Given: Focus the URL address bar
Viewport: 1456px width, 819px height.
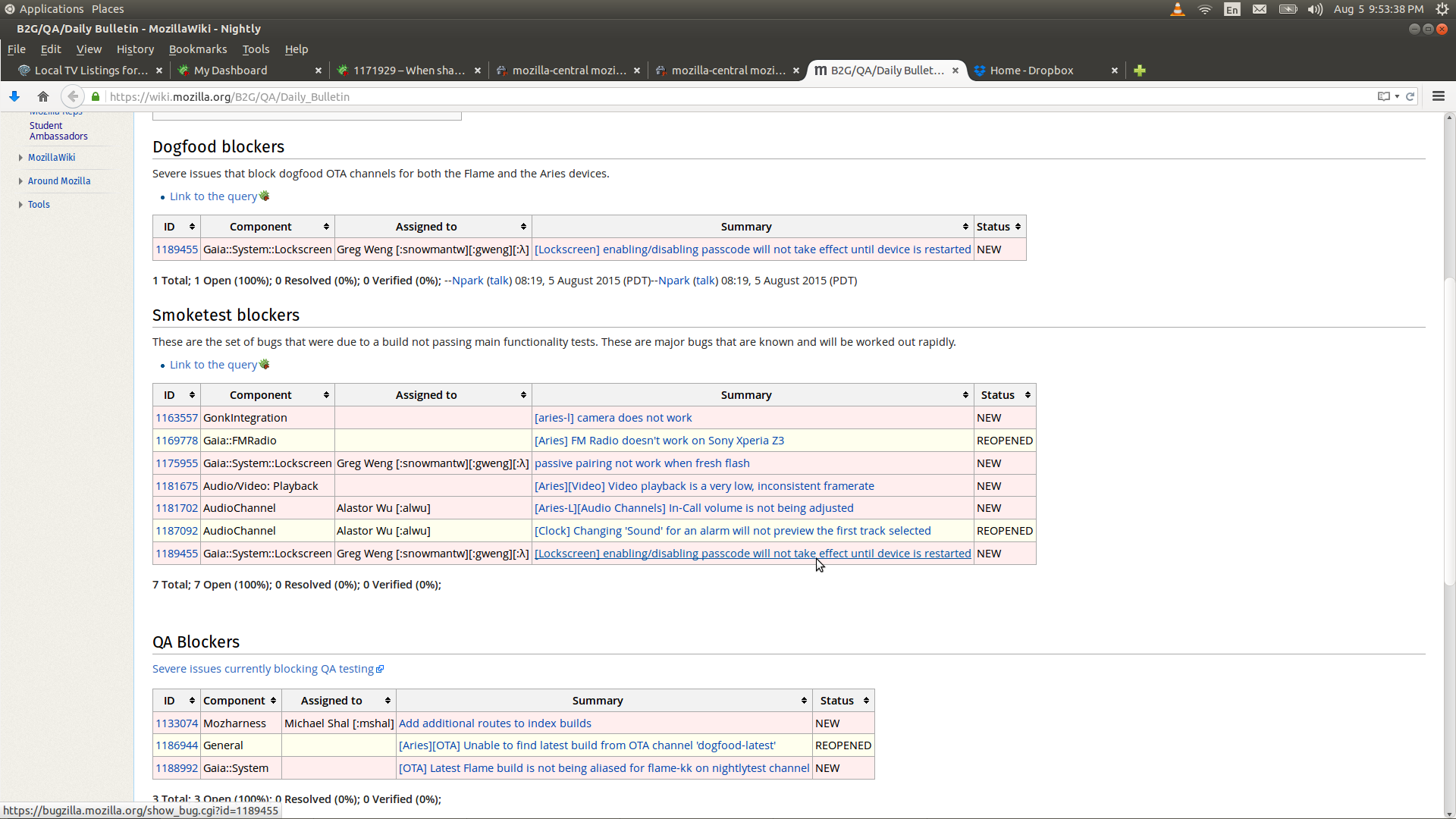Looking at the screenshot, I should click(736, 96).
